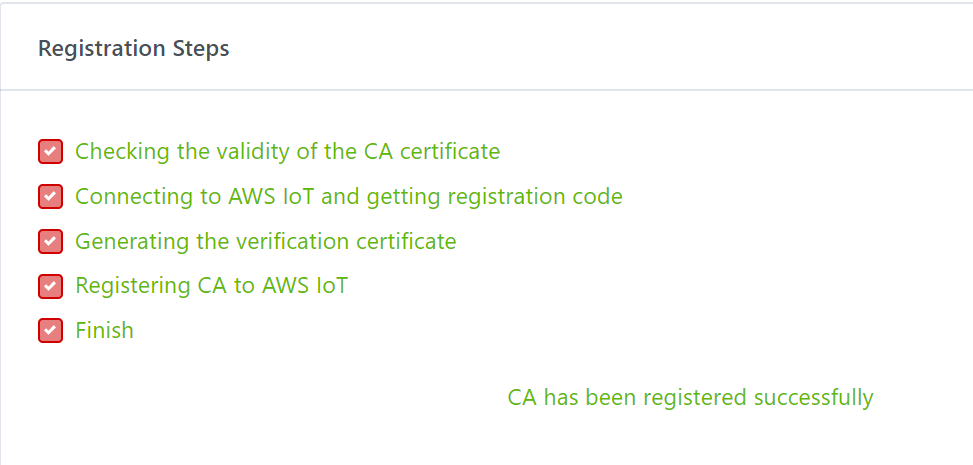
Task: Toggle the CA certificate validity checkbox
Action: coord(50,152)
